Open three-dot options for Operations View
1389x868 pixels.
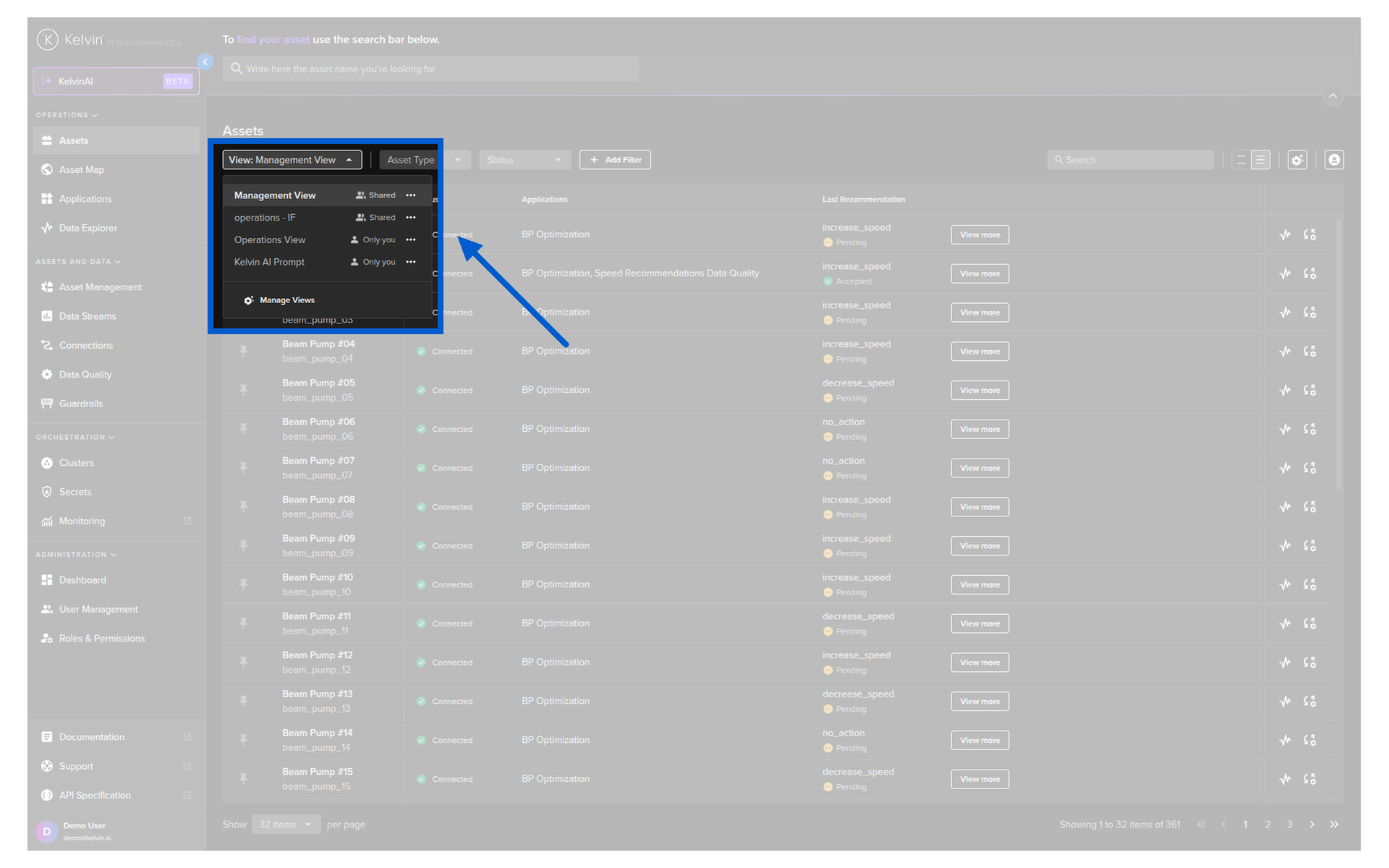(411, 240)
